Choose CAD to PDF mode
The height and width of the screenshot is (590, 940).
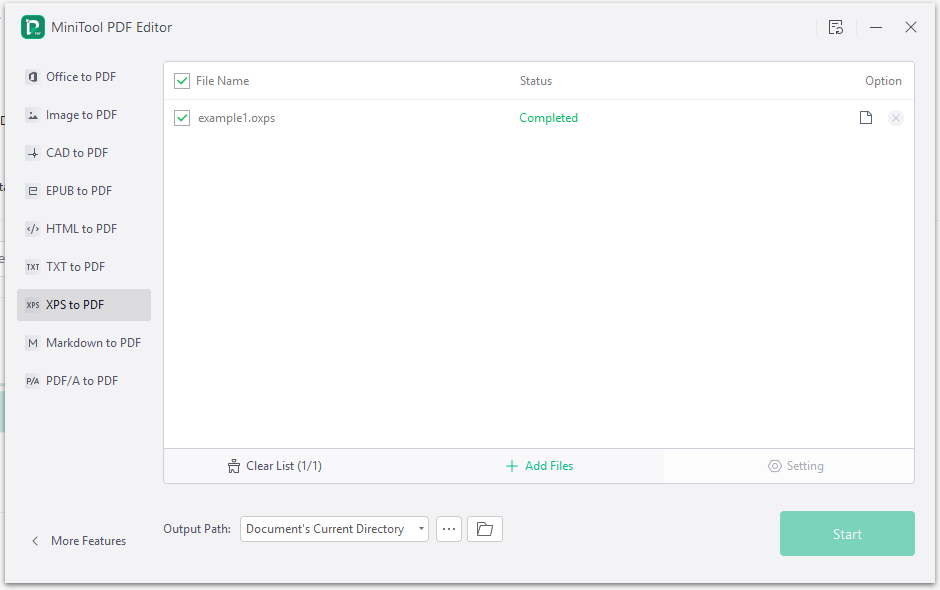[x=84, y=153]
